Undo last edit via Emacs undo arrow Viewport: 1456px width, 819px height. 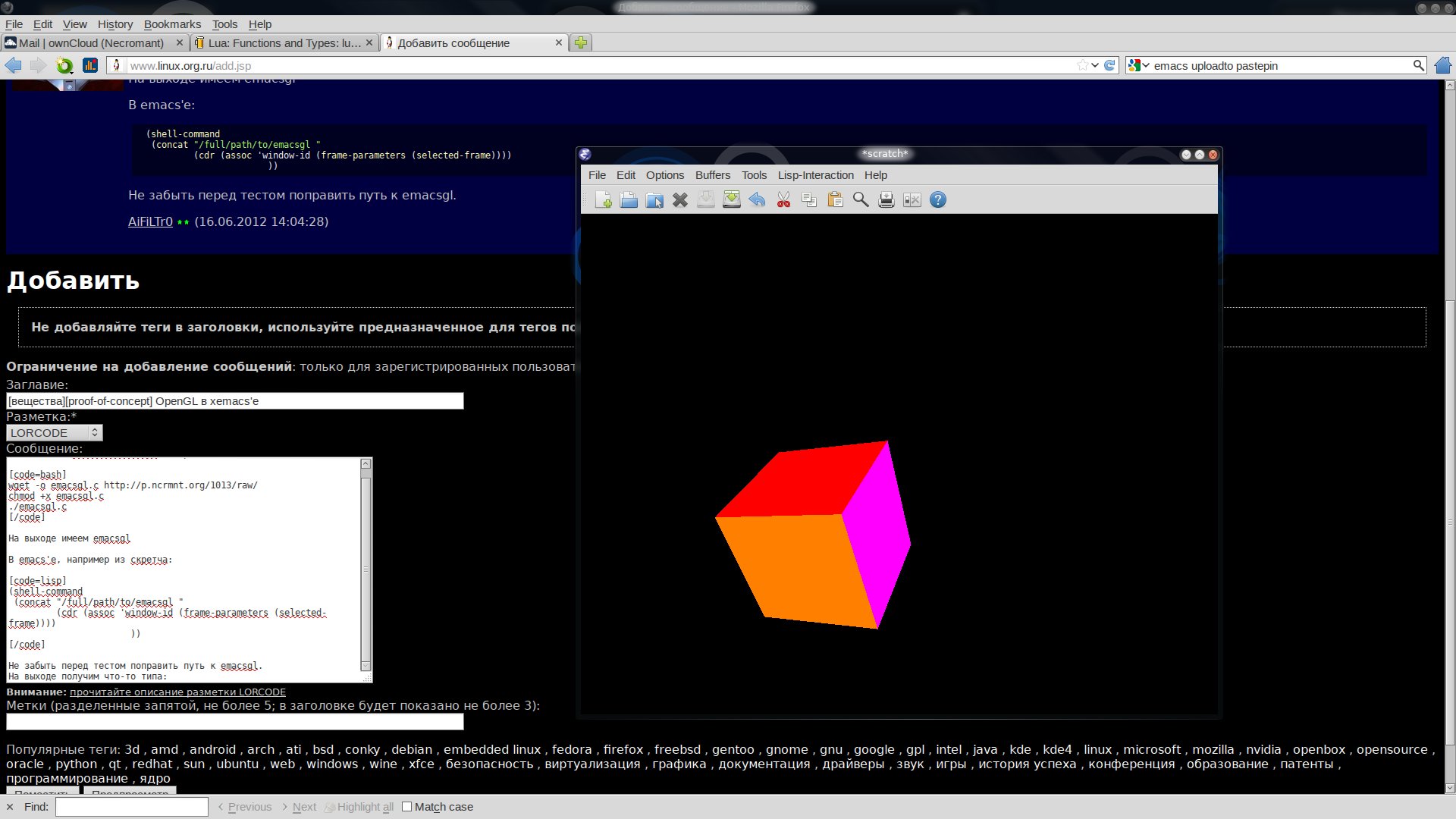(758, 199)
